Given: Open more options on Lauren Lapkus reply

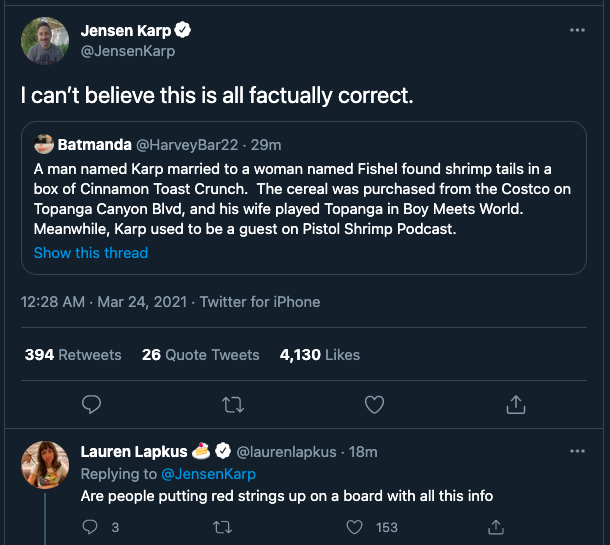Looking at the screenshot, I should [577, 451].
